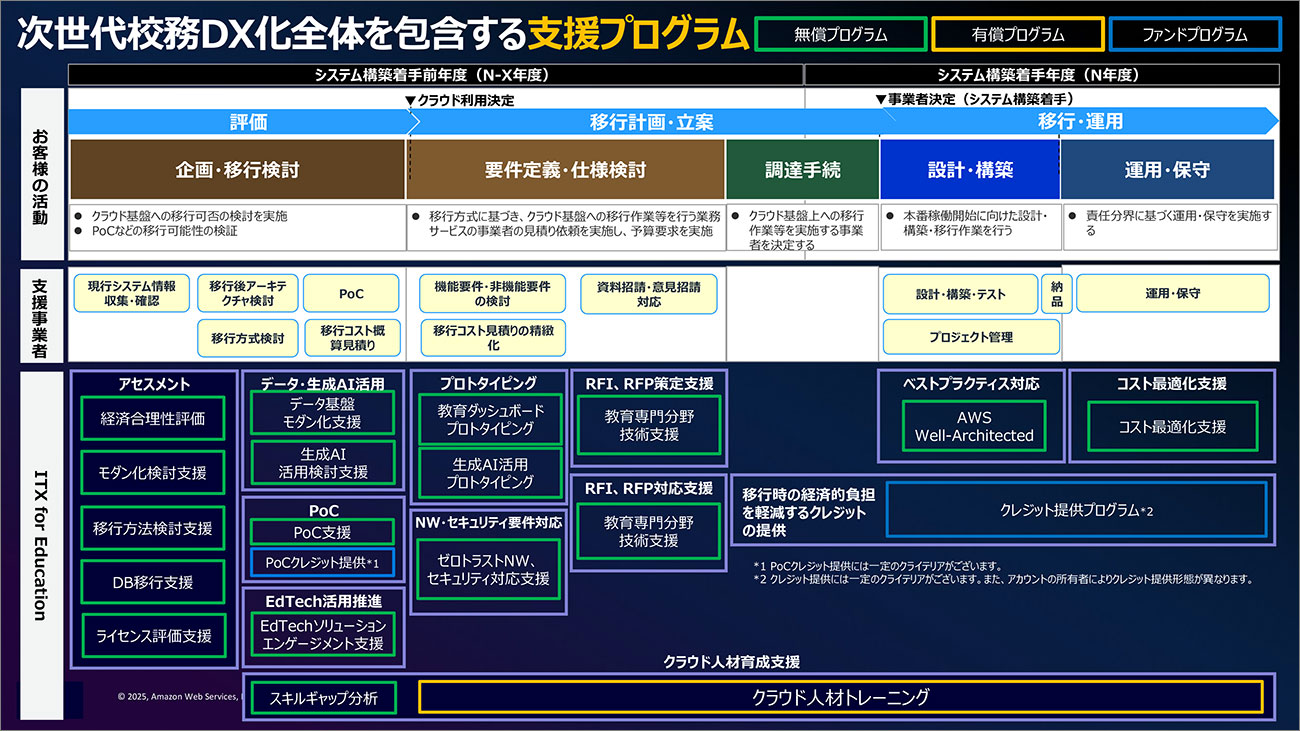The width and height of the screenshot is (1300, 731).
Task: Choose the DB移行支援 box
Action: 153,582
